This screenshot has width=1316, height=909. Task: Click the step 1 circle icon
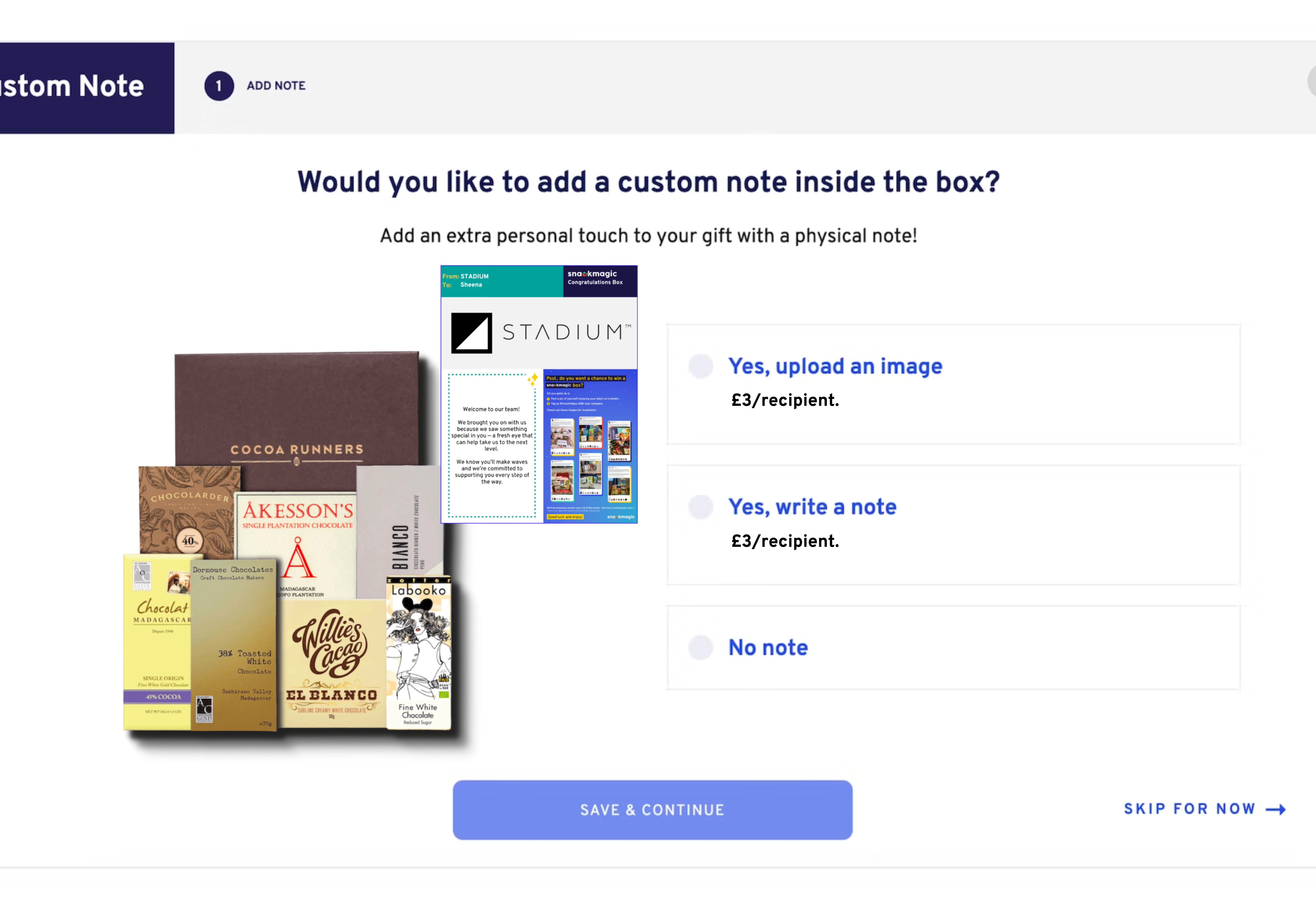219,86
